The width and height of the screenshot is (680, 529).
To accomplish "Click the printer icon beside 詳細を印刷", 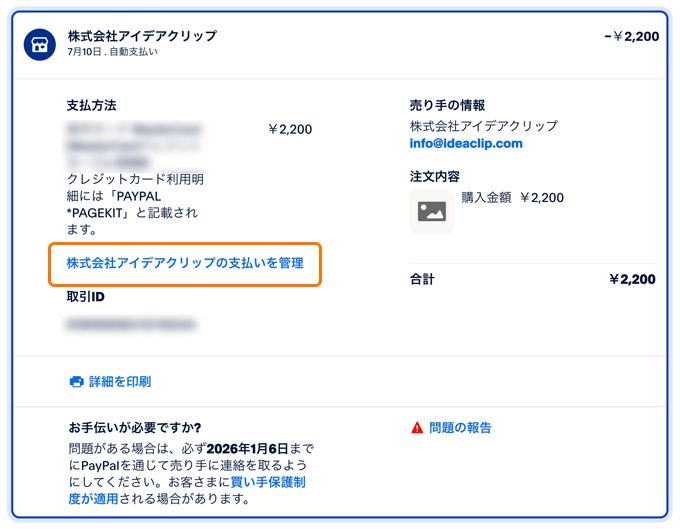I will pos(76,382).
